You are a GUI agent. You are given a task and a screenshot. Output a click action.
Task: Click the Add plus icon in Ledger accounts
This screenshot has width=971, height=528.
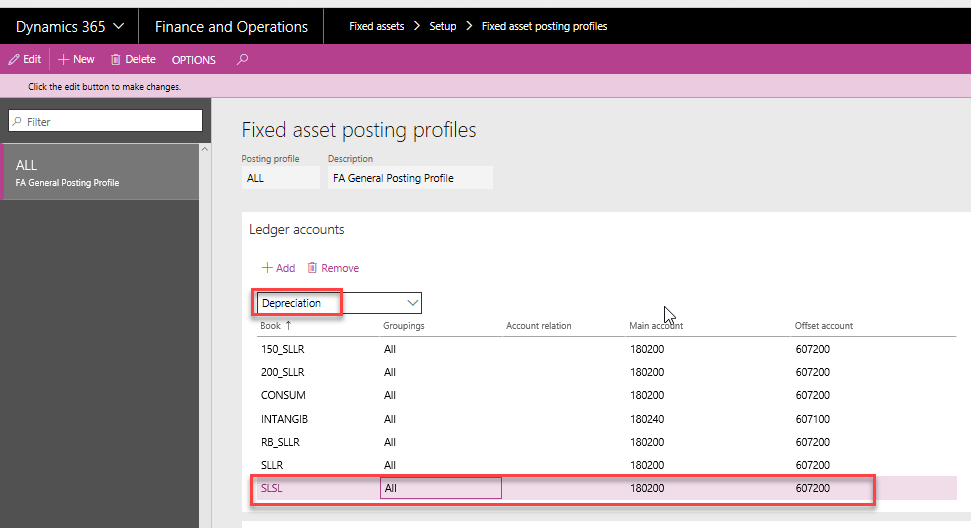pos(267,268)
